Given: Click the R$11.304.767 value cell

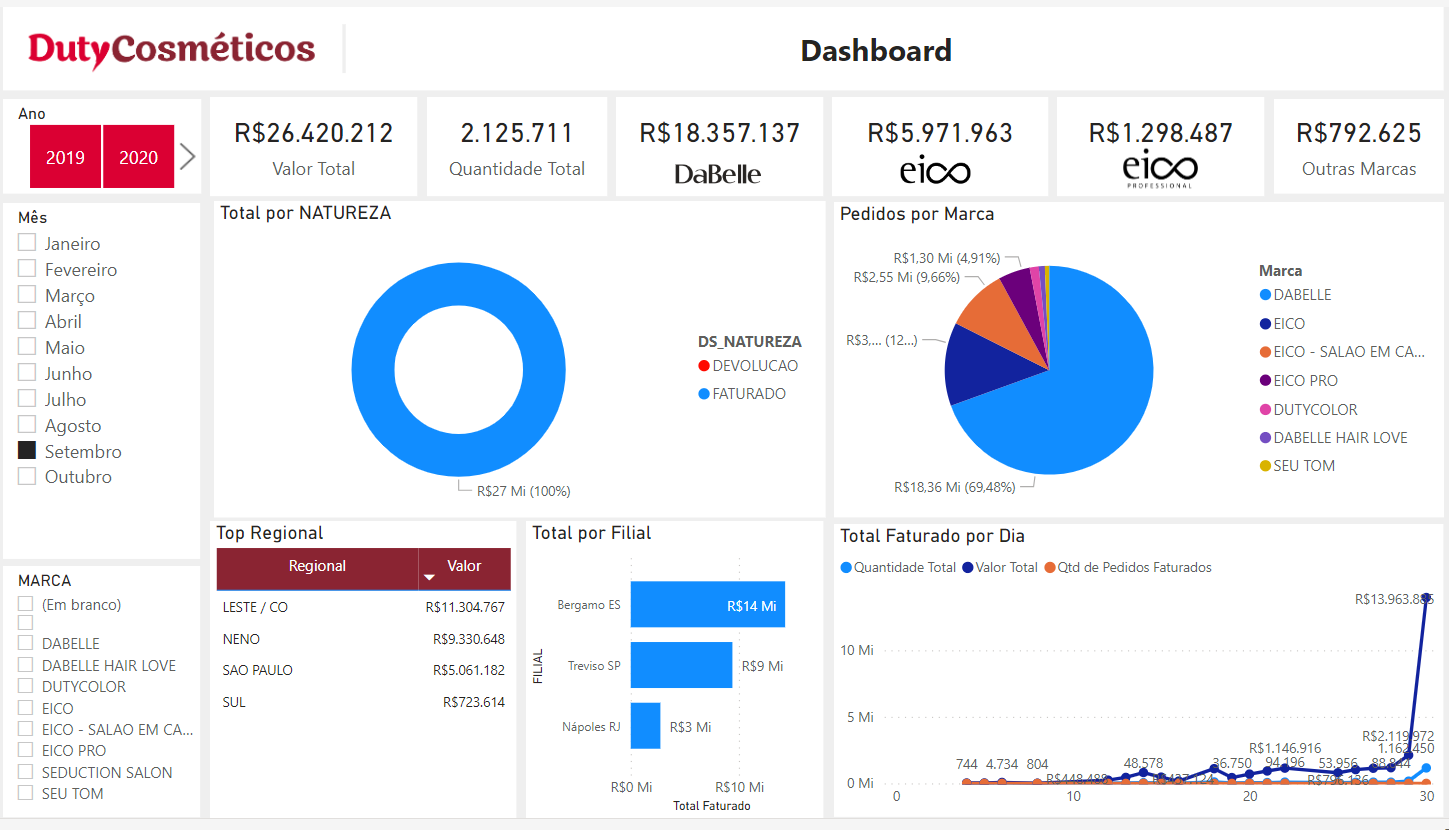Looking at the screenshot, I should (x=465, y=607).
